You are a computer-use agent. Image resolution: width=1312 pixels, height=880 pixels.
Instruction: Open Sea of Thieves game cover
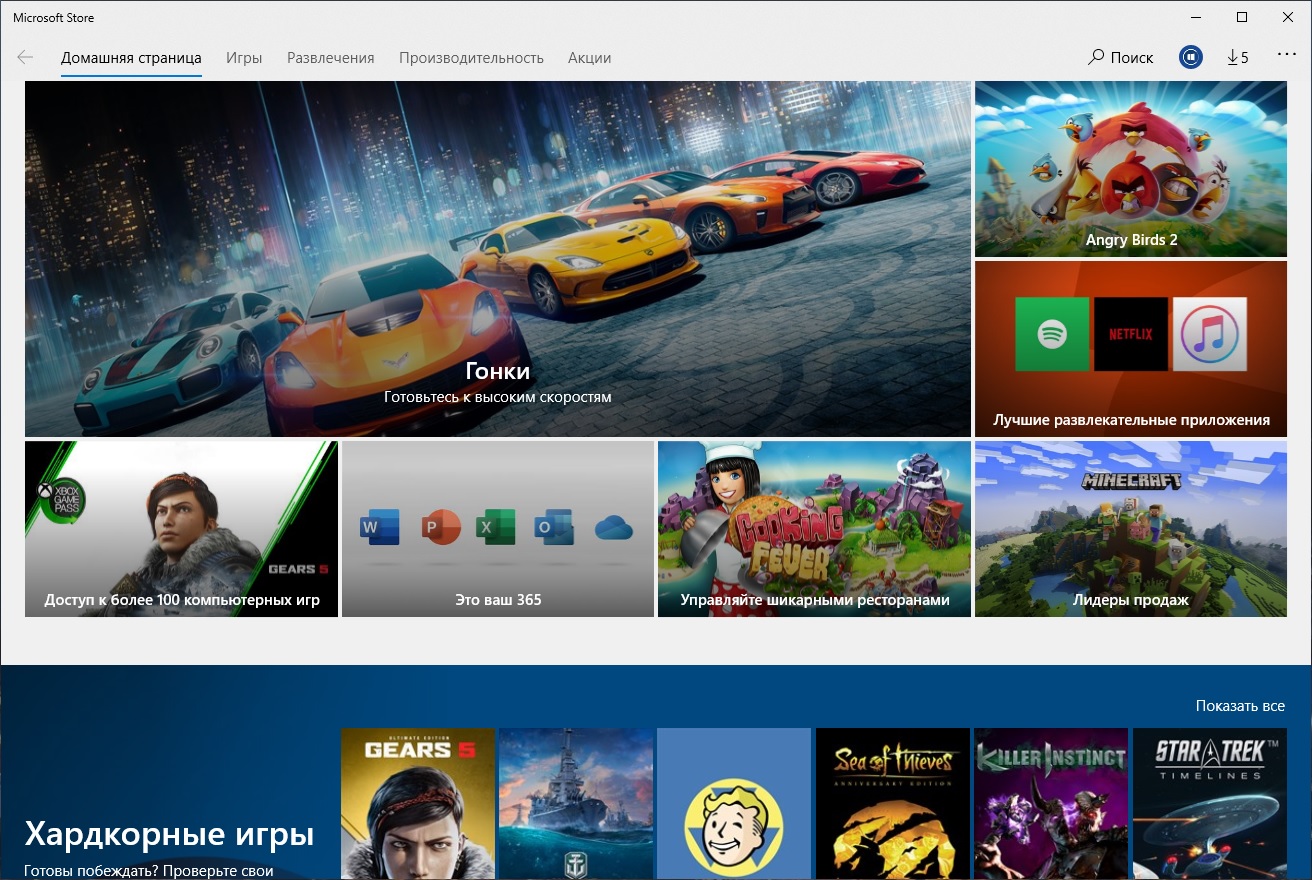893,804
